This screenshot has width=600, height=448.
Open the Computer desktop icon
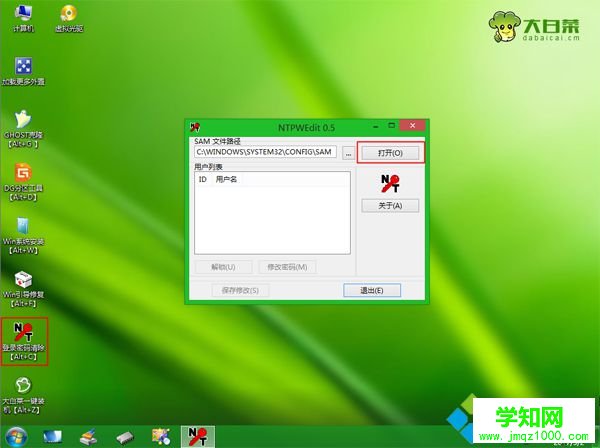coord(23,18)
